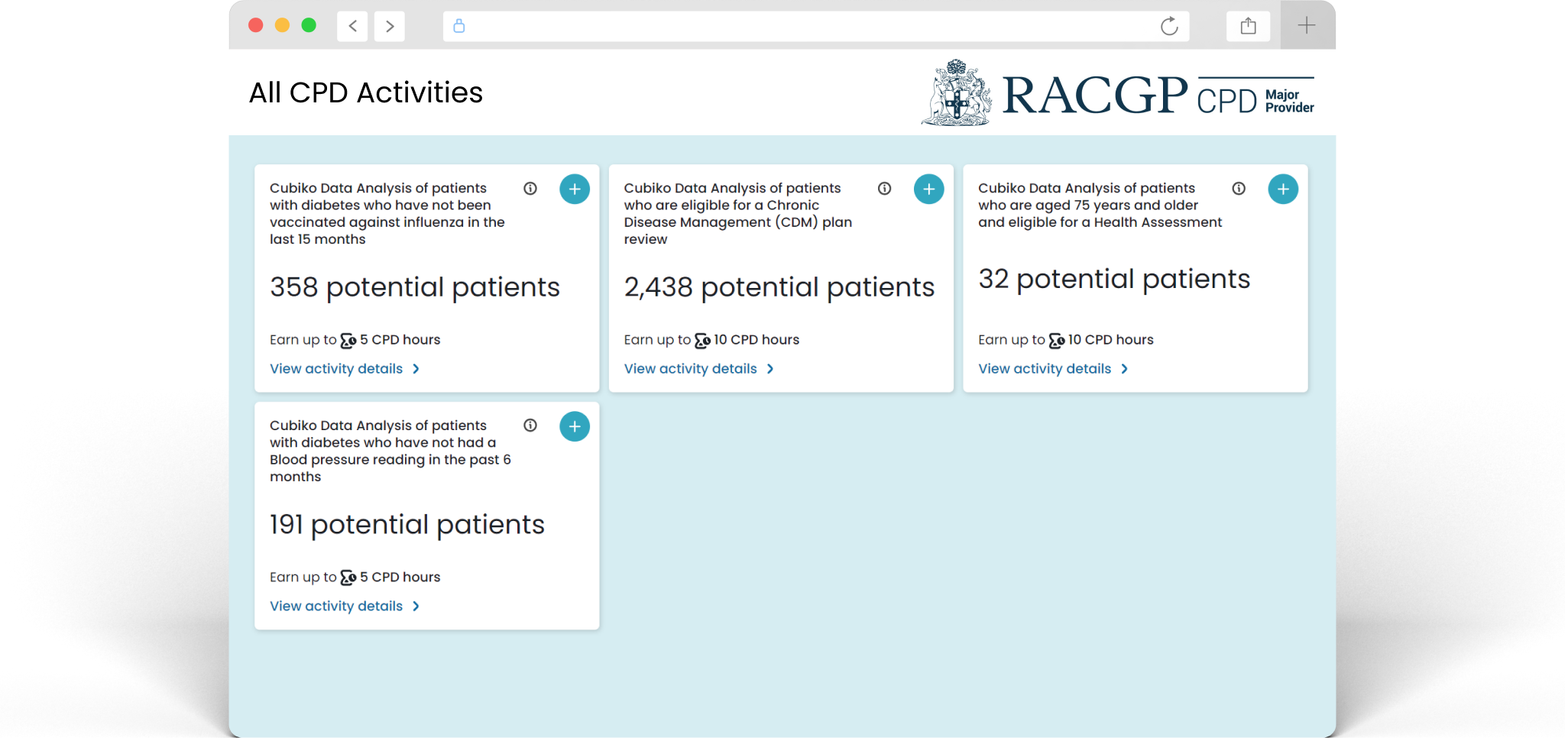Click the RACGP crest logo
This screenshot has width=1568, height=738.
pos(957,92)
